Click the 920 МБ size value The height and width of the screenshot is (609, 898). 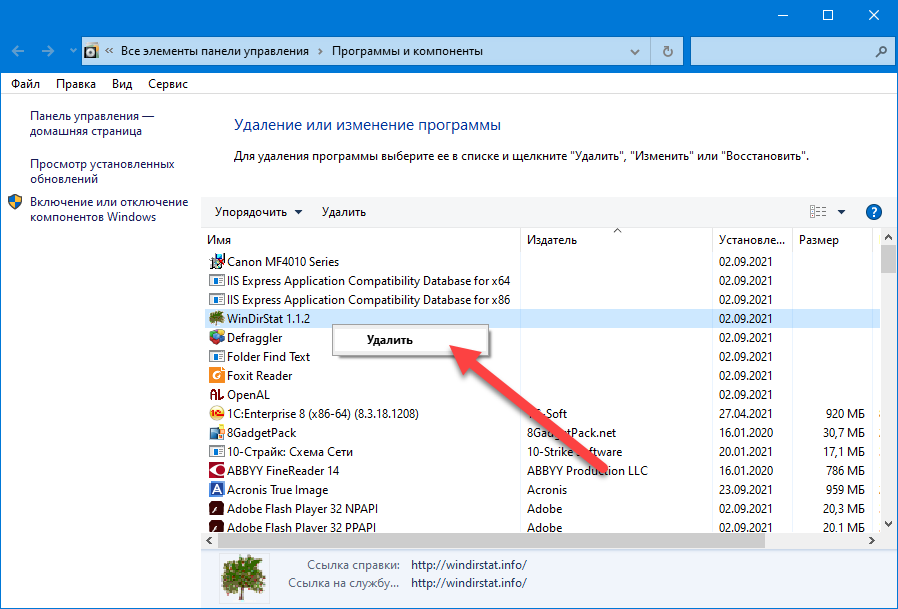pos(845,414)
